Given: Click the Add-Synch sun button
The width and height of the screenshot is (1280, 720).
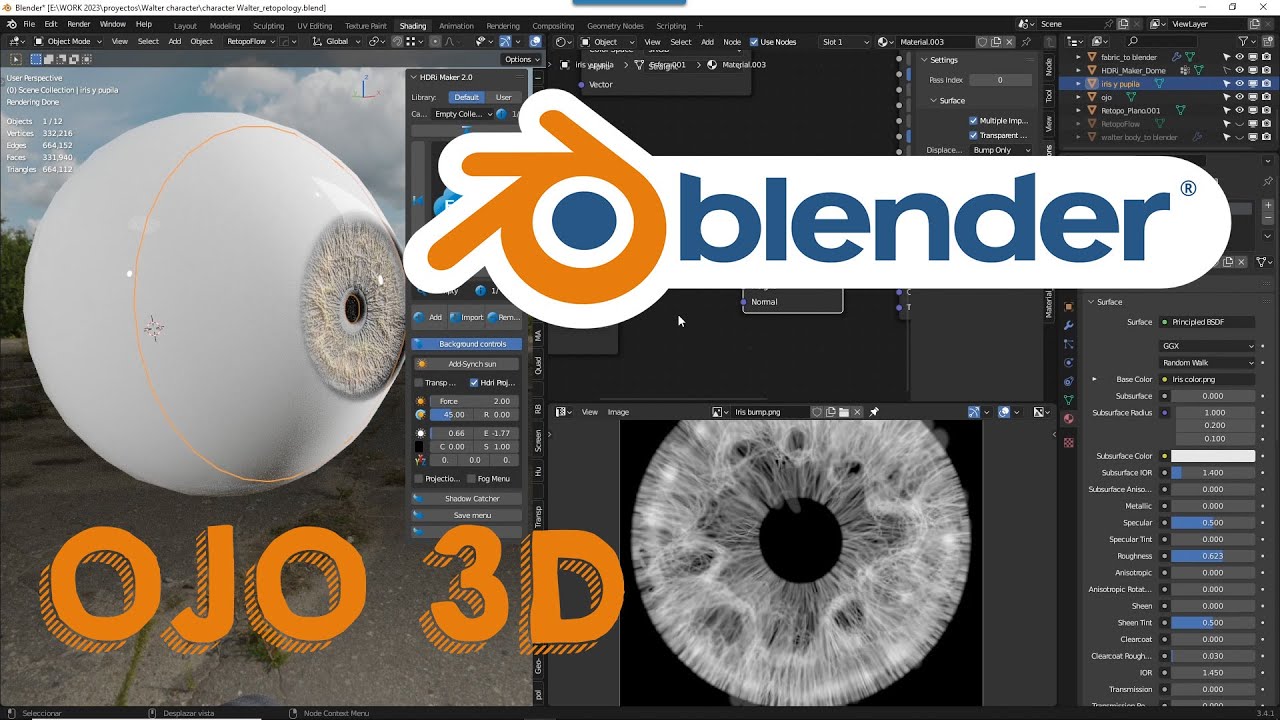Looking at the screenshot, I should [467, 364].
